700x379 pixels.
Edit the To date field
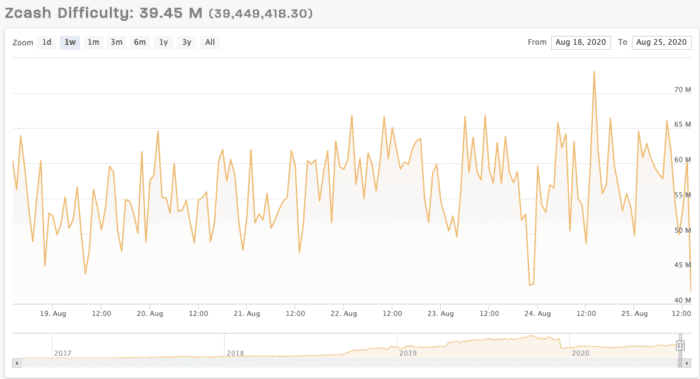(x=662, y=42)
